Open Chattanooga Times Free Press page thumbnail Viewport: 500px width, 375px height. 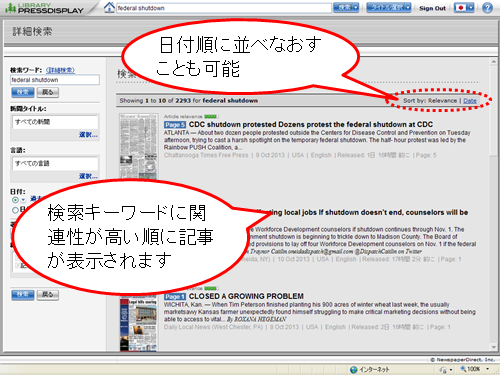139,146
